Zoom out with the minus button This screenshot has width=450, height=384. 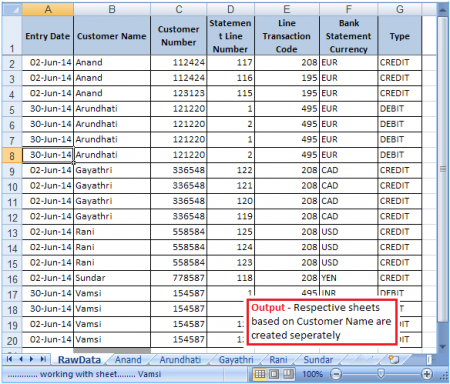[x=336, y=374]
